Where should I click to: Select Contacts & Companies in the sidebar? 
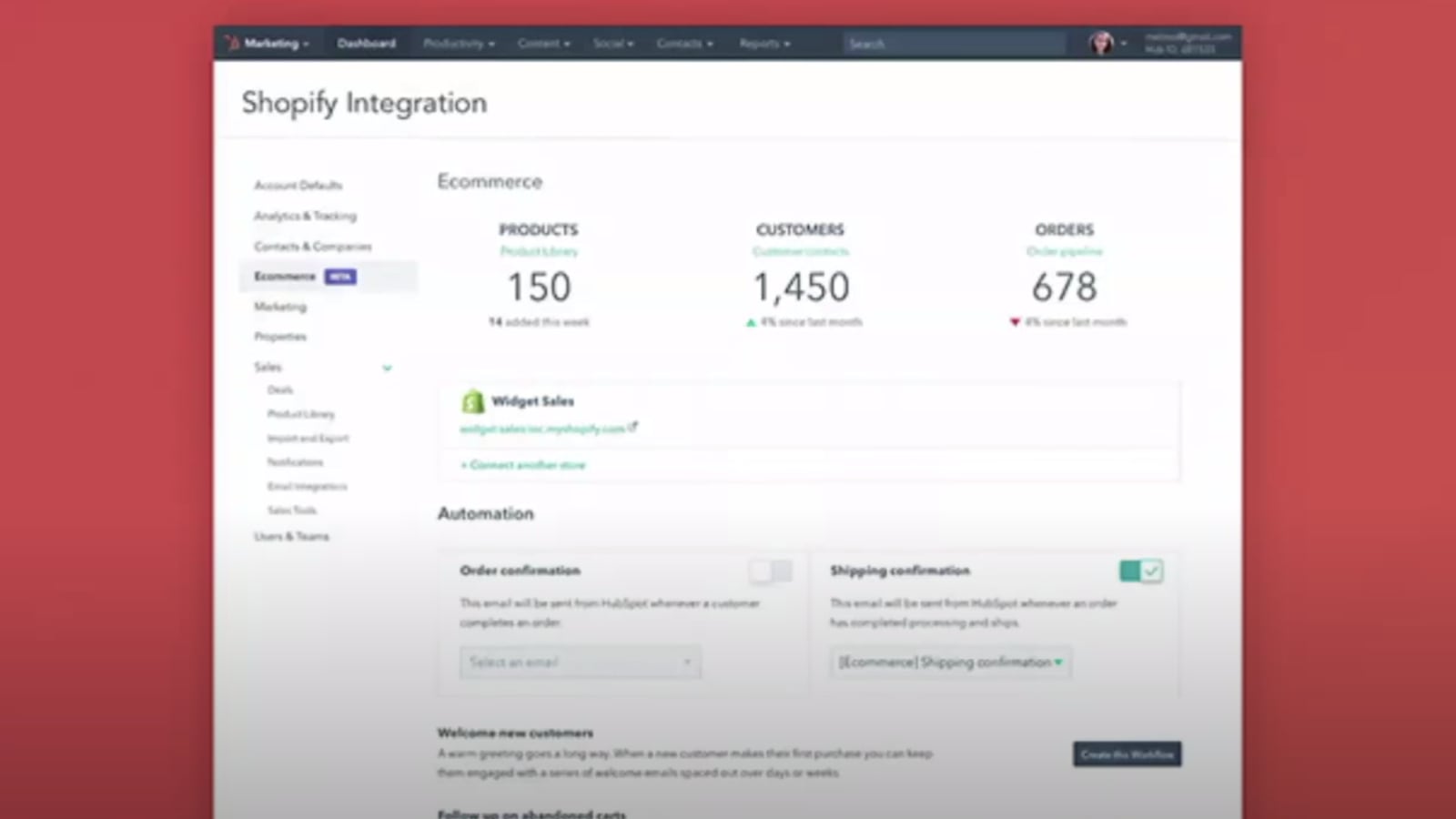pyautogui.click(x=313, y=247)
